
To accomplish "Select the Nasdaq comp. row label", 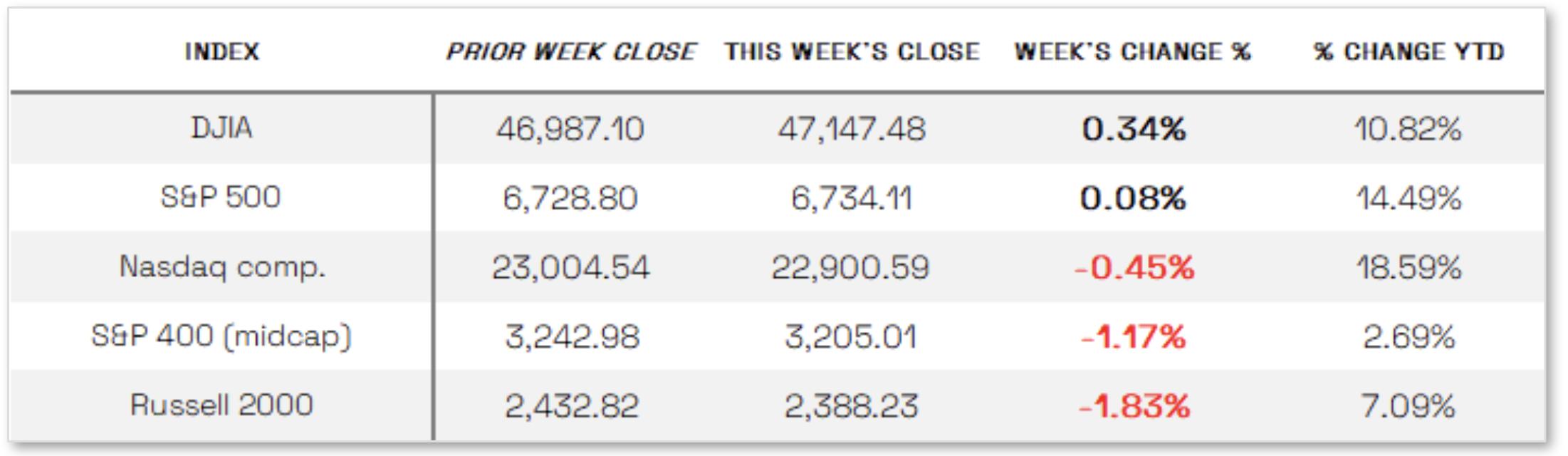I will click(x=221, y=267).
